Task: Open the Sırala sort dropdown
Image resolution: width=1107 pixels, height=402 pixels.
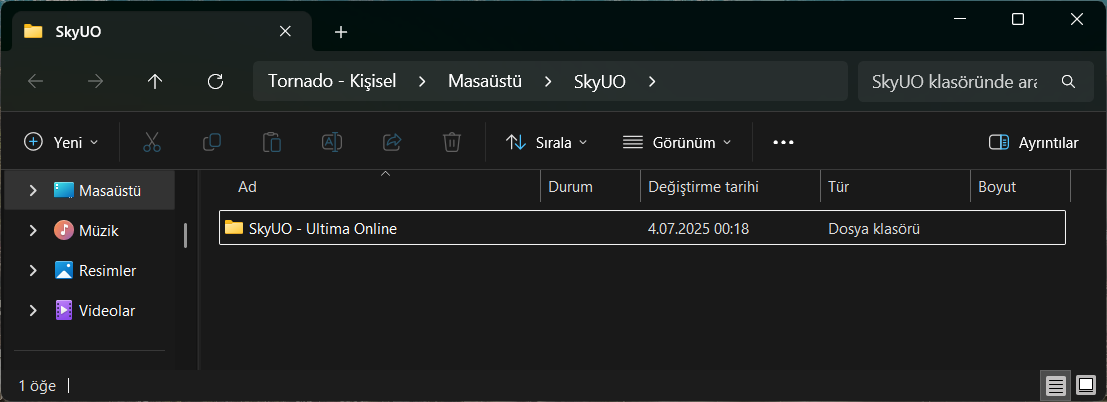Action: coord(547,142)
